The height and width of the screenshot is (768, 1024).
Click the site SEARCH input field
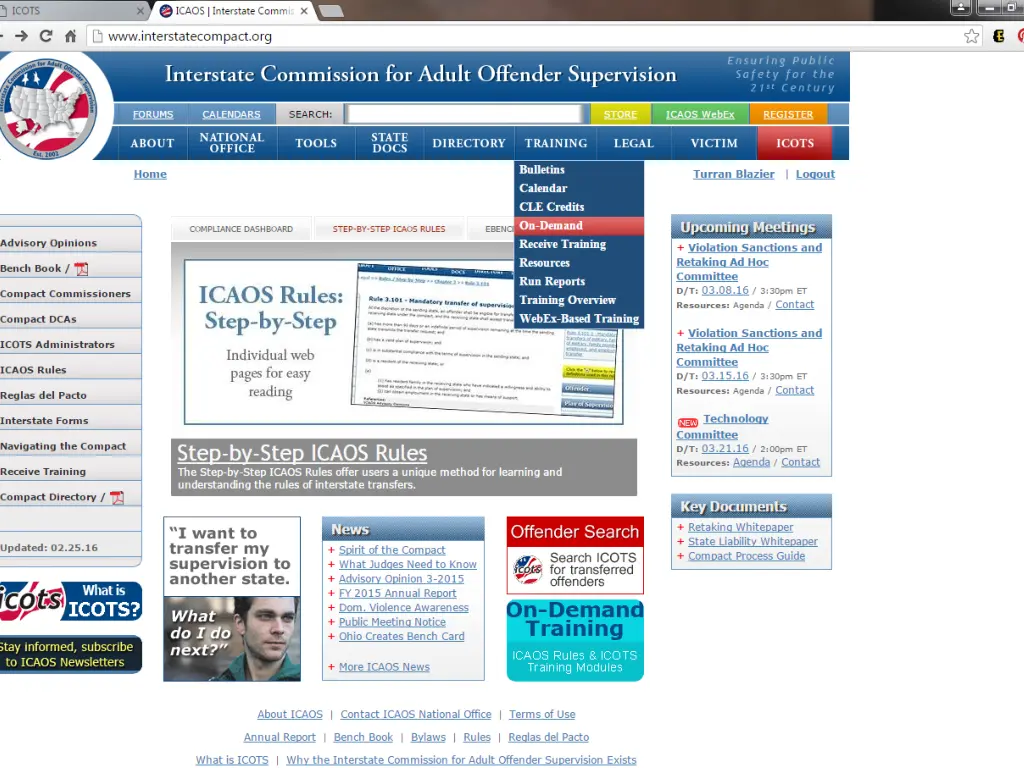464,114
